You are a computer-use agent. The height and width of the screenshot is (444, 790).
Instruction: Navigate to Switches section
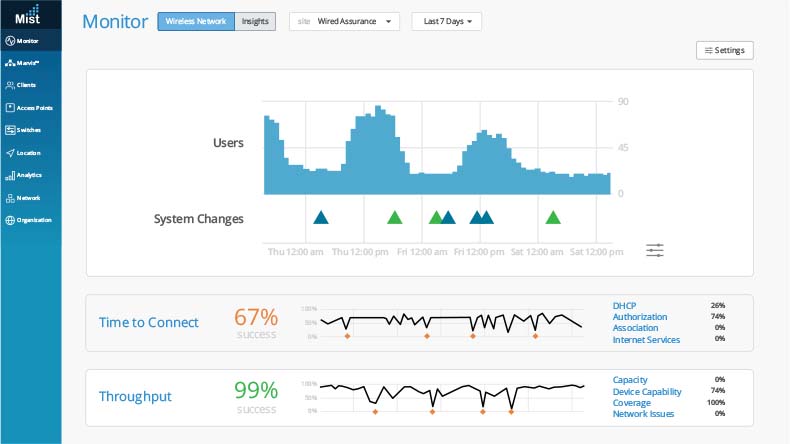28,130
